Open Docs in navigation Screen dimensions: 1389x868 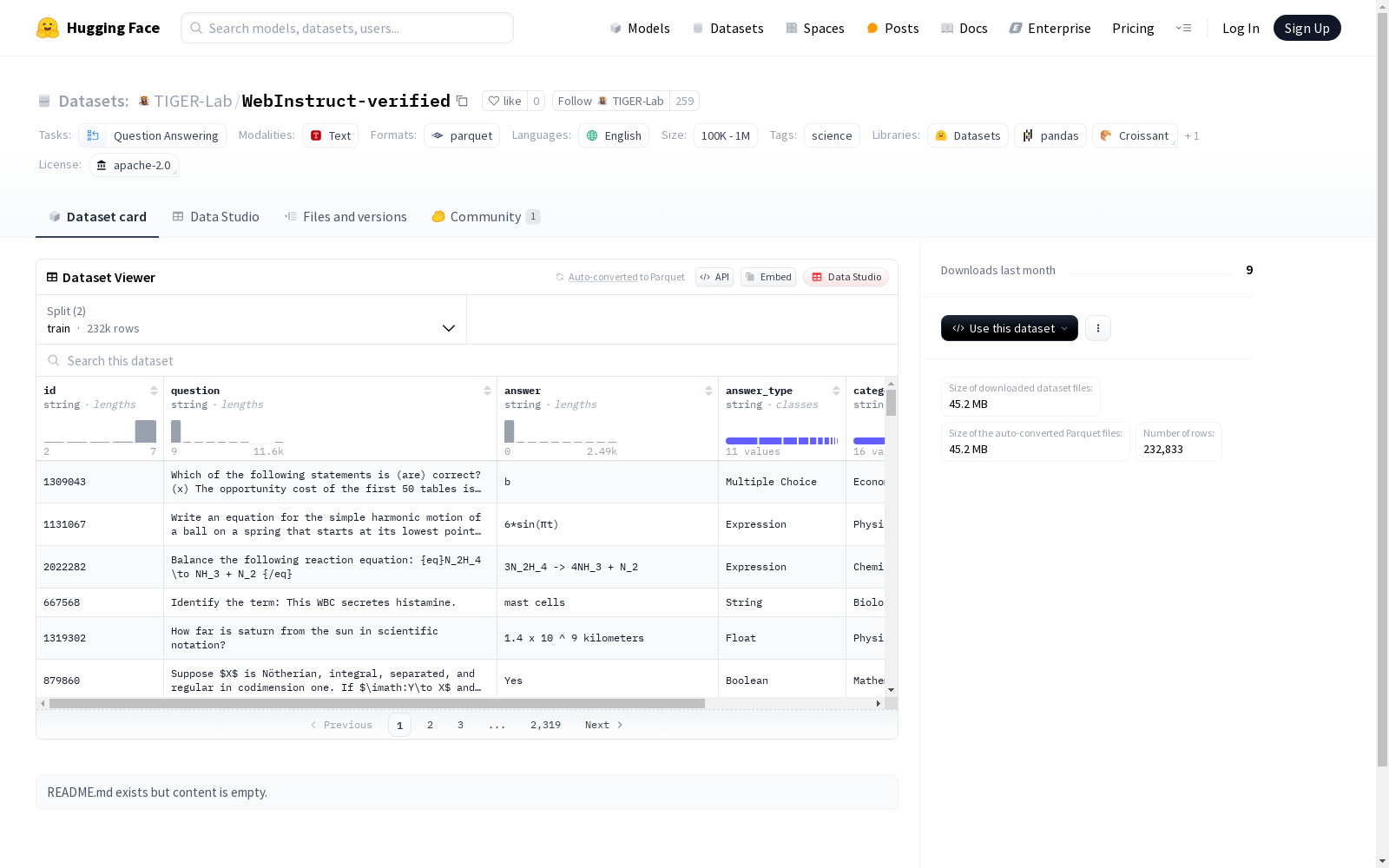(964, 28)
